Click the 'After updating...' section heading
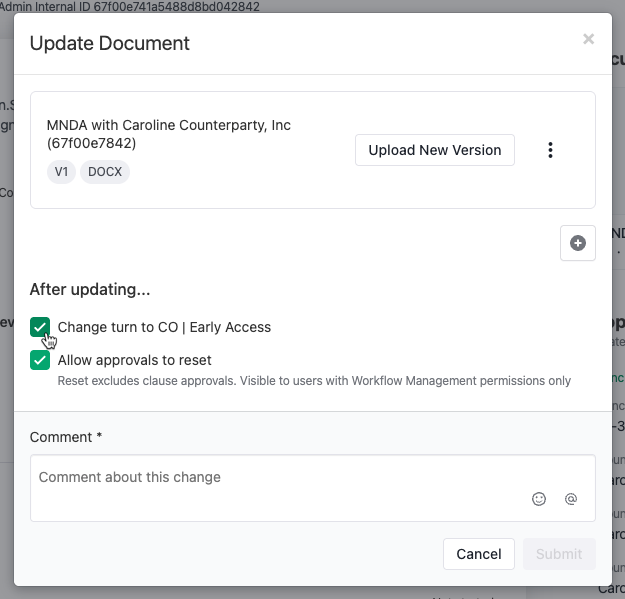This screenshot has width=625, height=599. (90, 289)
